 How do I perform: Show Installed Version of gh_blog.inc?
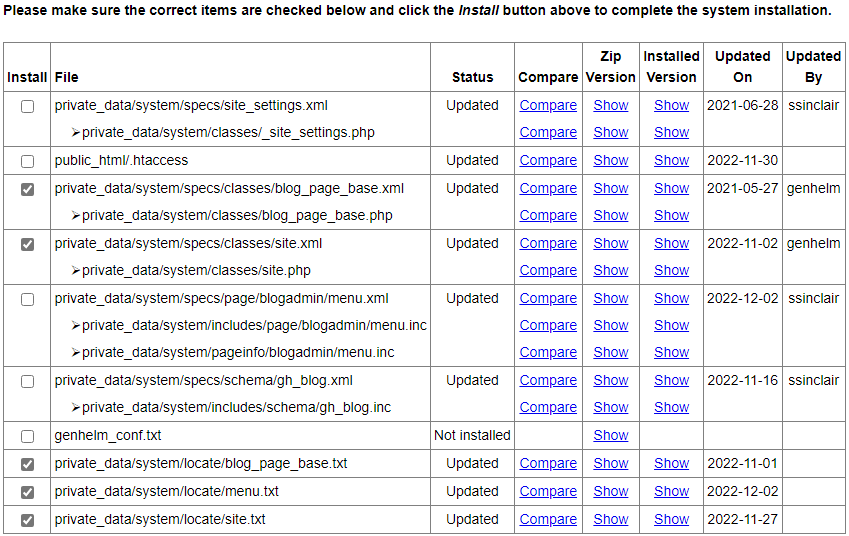click(x=671, y=407)
